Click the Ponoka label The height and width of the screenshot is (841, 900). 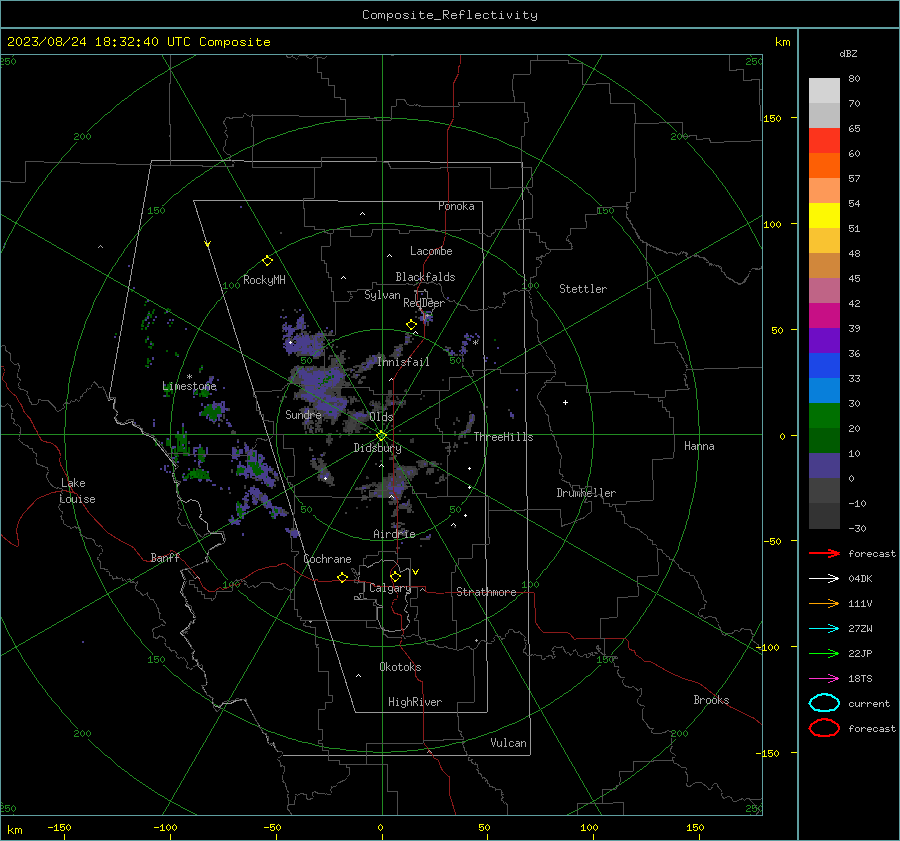(456, 206)
